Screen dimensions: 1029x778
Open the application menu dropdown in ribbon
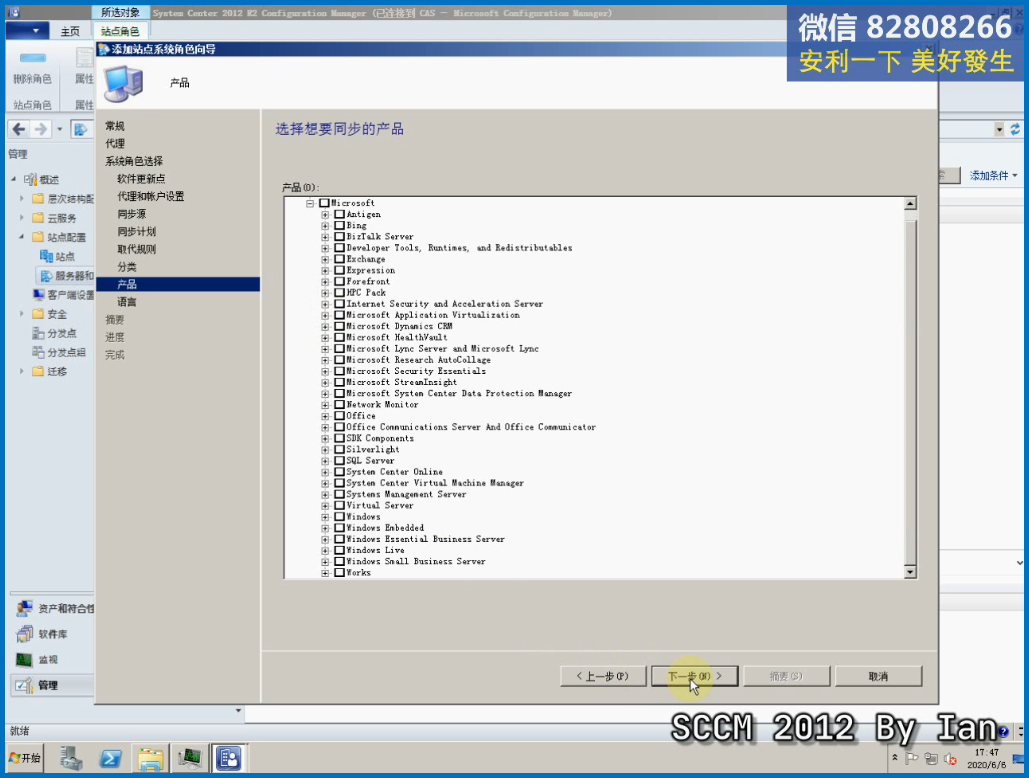coord(27,30)
